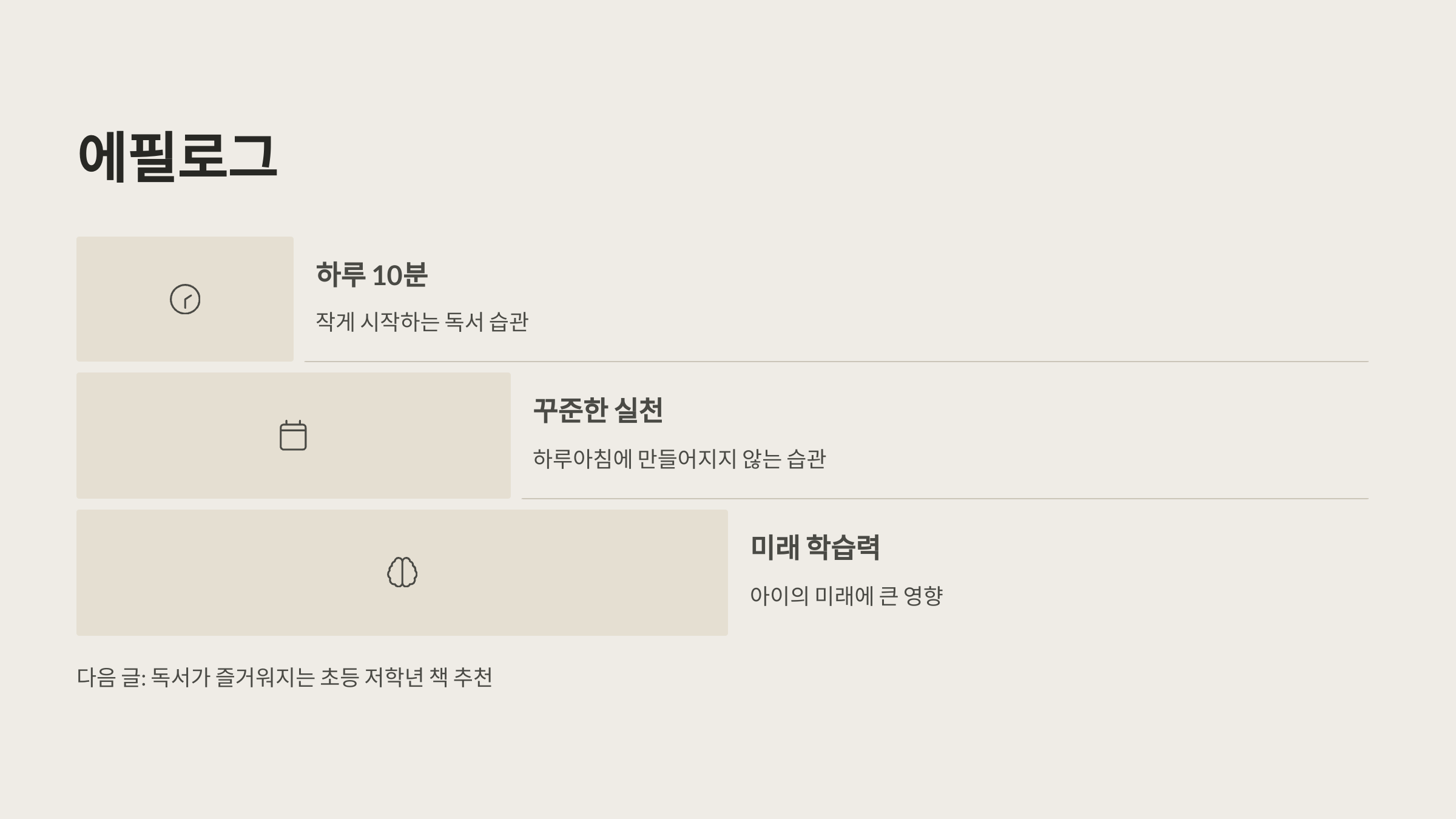Screen dimensions: 1456x819
Task: Click the brain icon
Action: tap(402, 572)
